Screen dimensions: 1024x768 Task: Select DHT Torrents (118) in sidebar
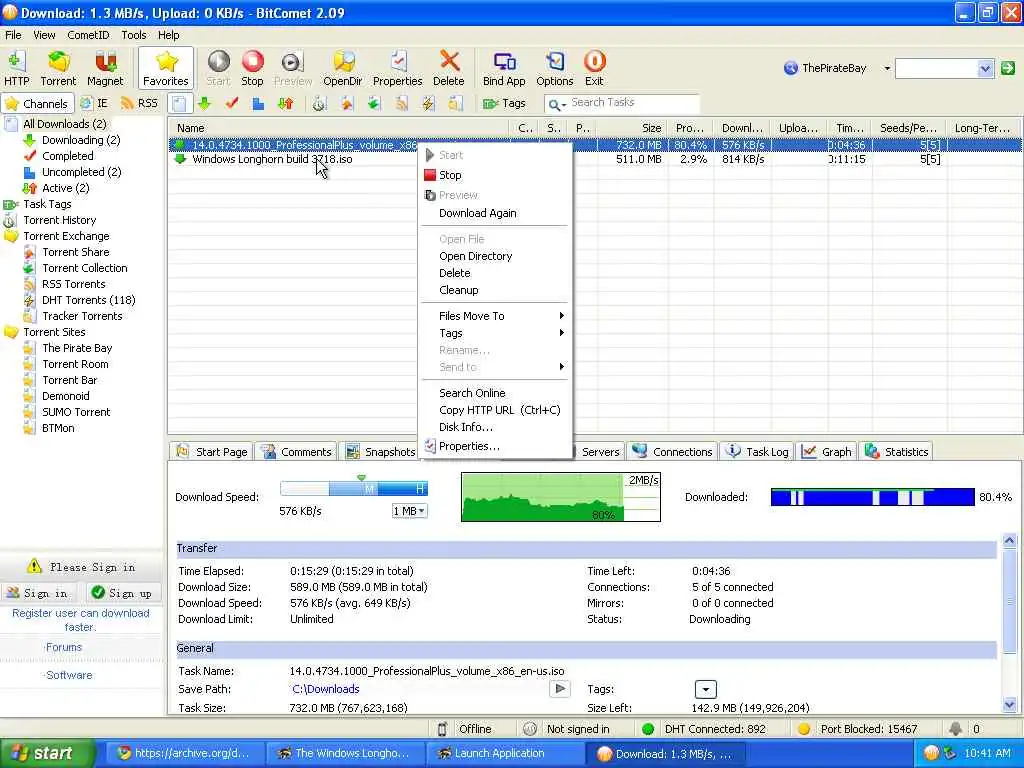pyautogui.click(x=89, y=300)
